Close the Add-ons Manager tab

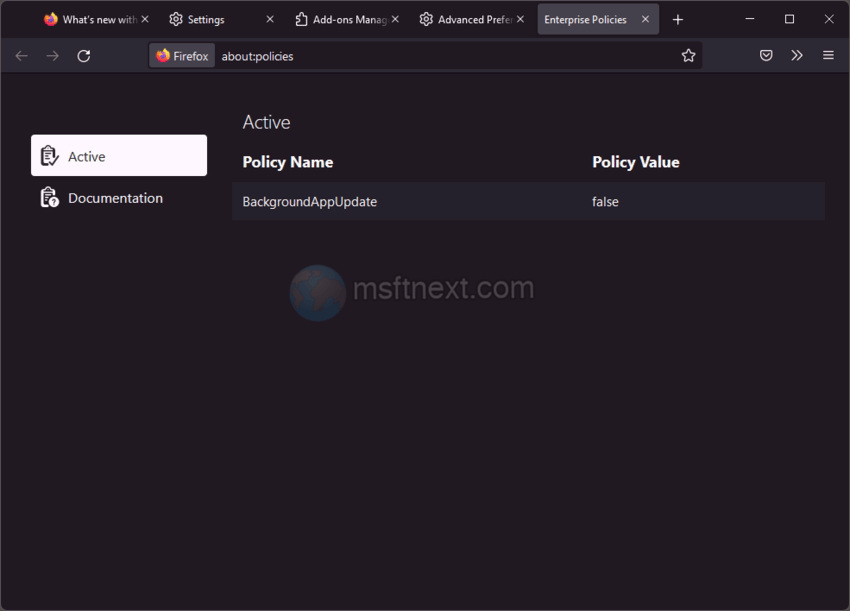pyautogui.click(x=395, y=19)
